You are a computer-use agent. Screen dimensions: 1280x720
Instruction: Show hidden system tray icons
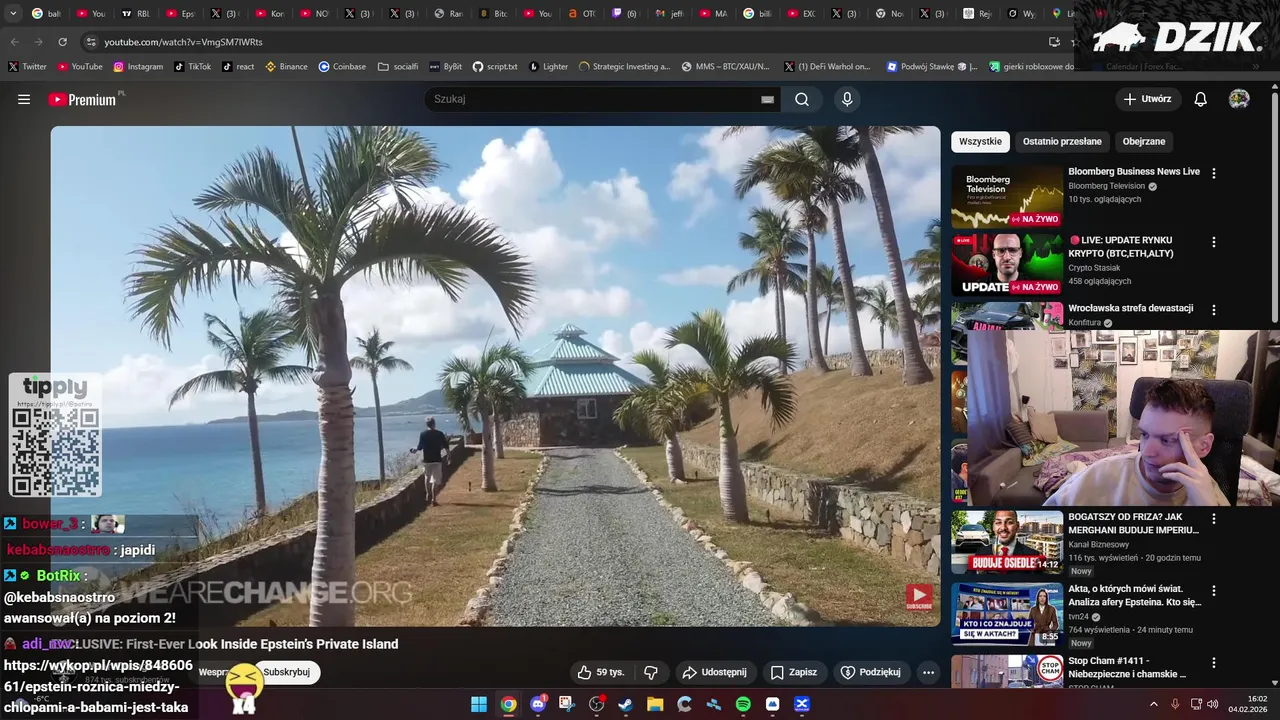tap(1153, 704)
